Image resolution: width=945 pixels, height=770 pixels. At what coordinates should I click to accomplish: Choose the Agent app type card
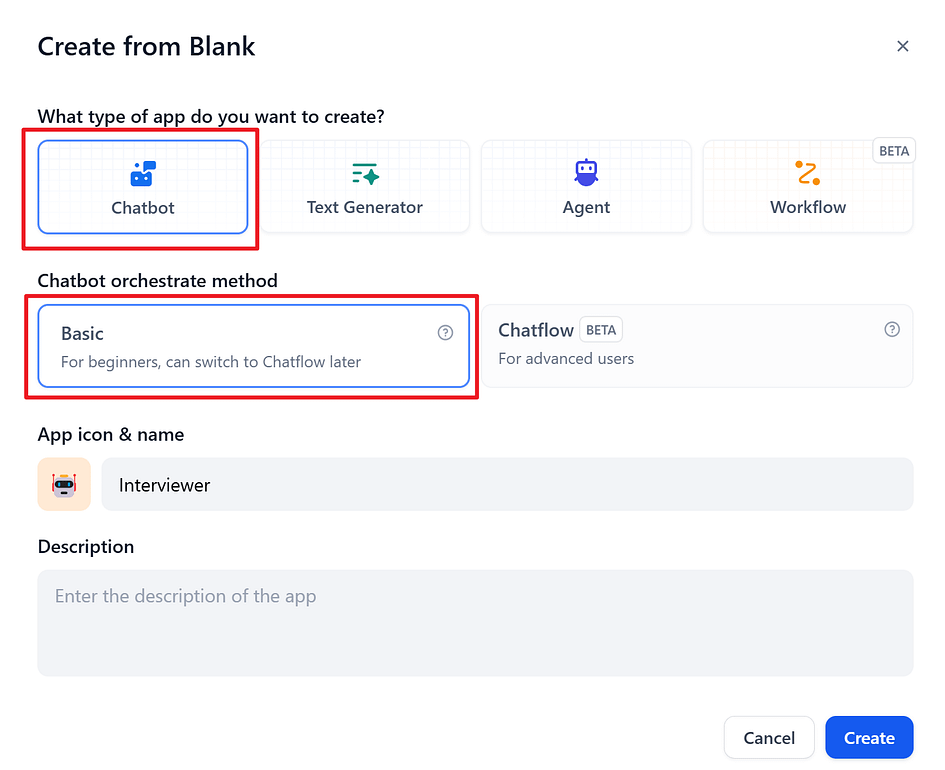586,187
